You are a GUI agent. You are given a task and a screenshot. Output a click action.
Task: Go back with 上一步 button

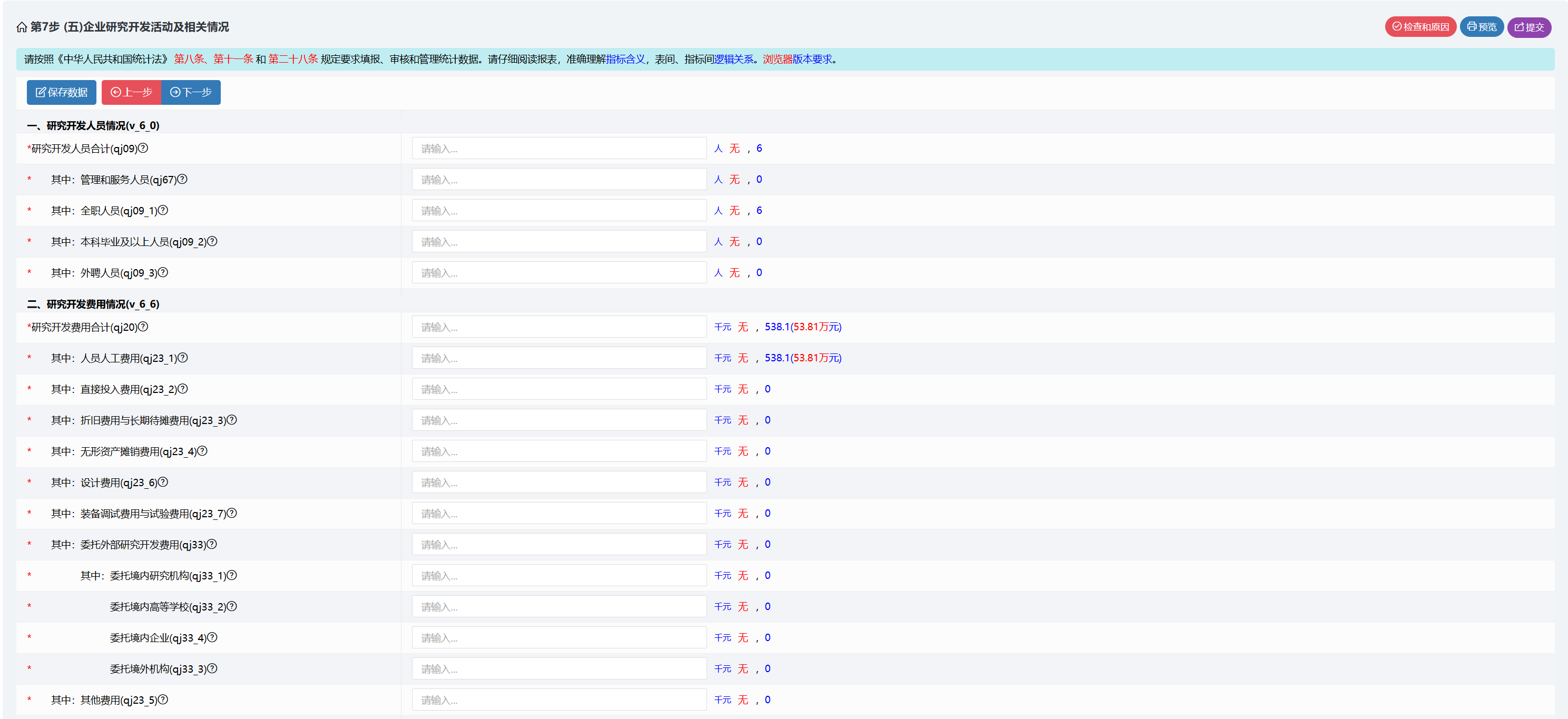[132, 93]
